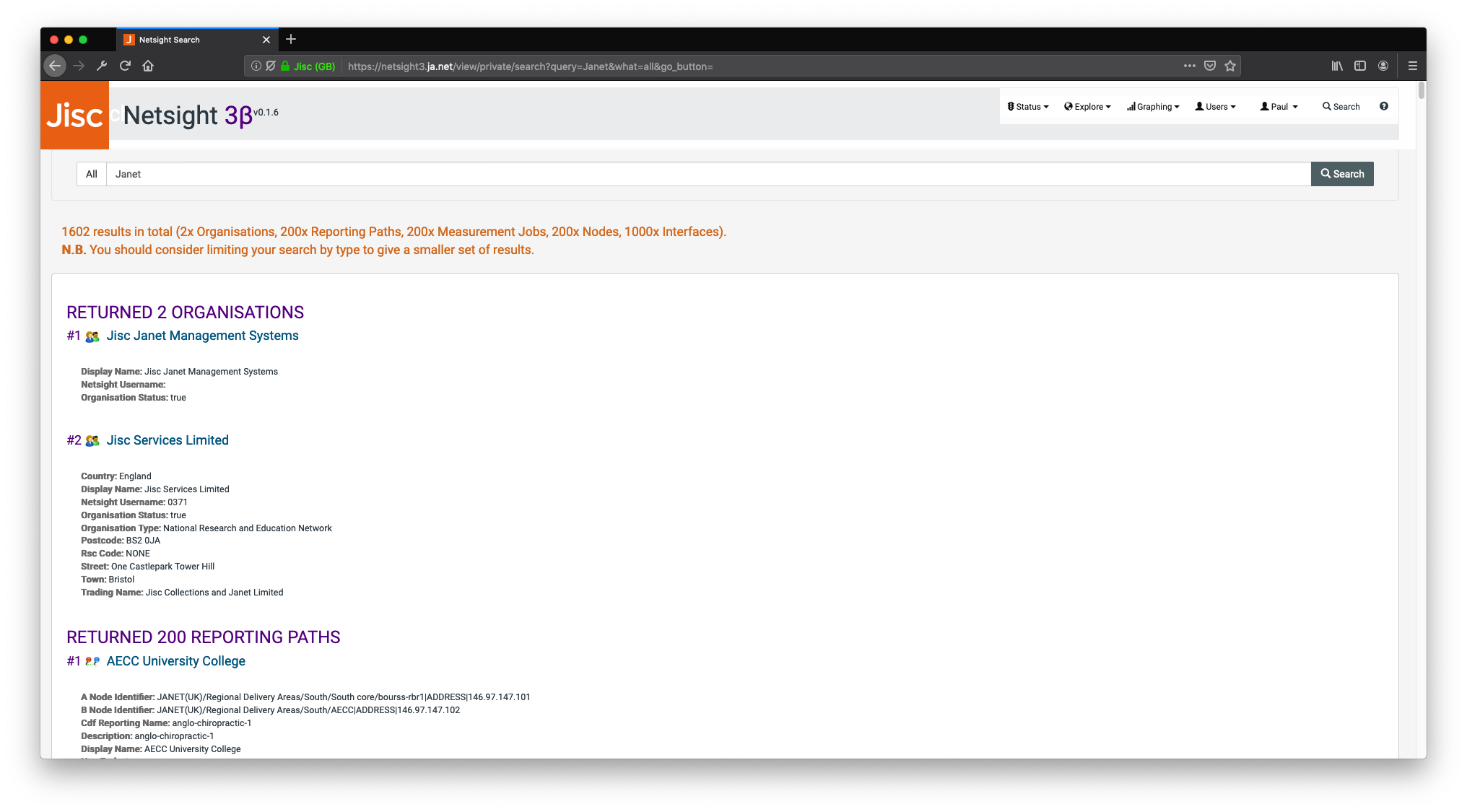Click the Postcode BS2 0JA line
Viewport: 1467px width, 812px height.
pos(121,541)
